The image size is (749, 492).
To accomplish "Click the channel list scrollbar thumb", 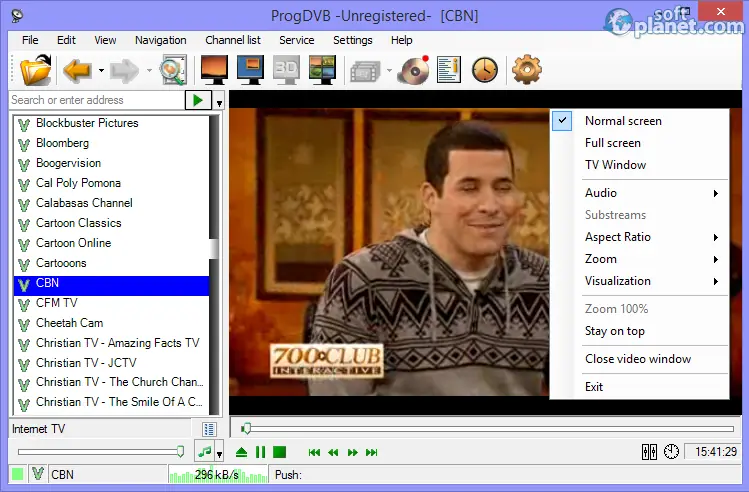I will pos(214,249).
